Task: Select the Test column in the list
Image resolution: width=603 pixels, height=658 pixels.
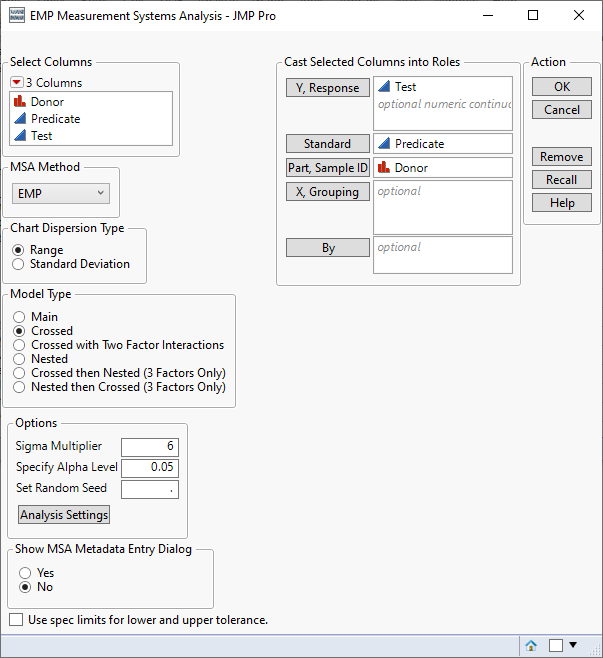Action: 41,136
